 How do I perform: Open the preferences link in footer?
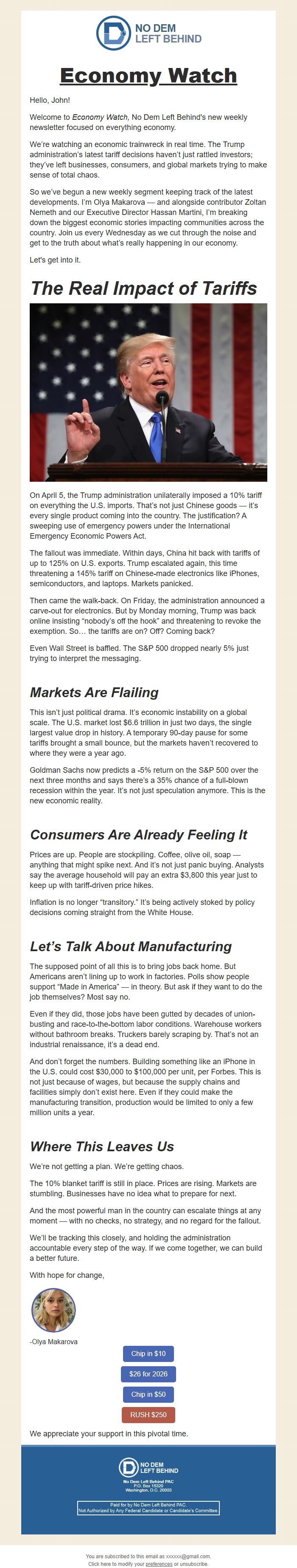[x=159, y=1564]
